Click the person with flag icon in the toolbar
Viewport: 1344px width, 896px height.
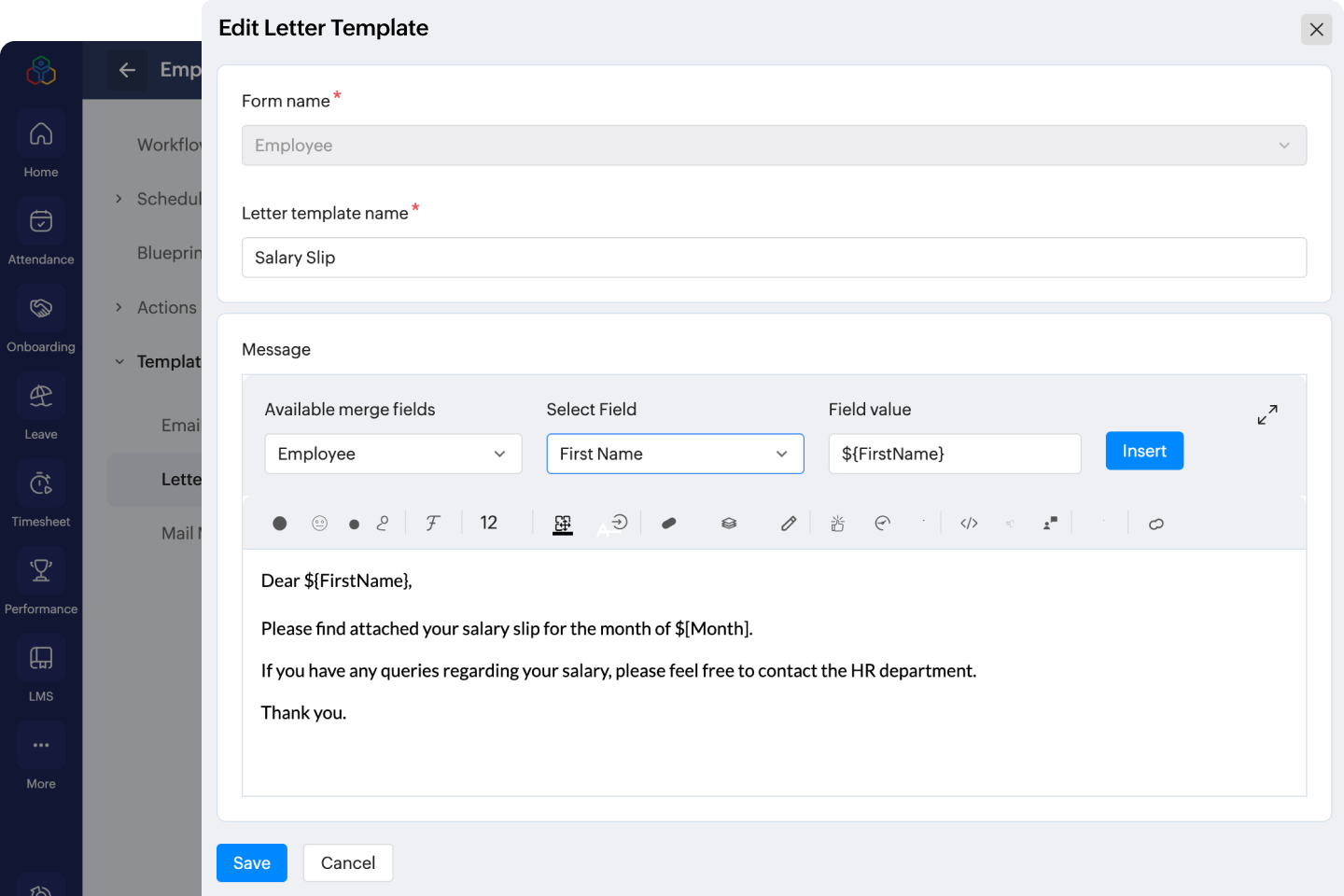[x=1050, y=524]
